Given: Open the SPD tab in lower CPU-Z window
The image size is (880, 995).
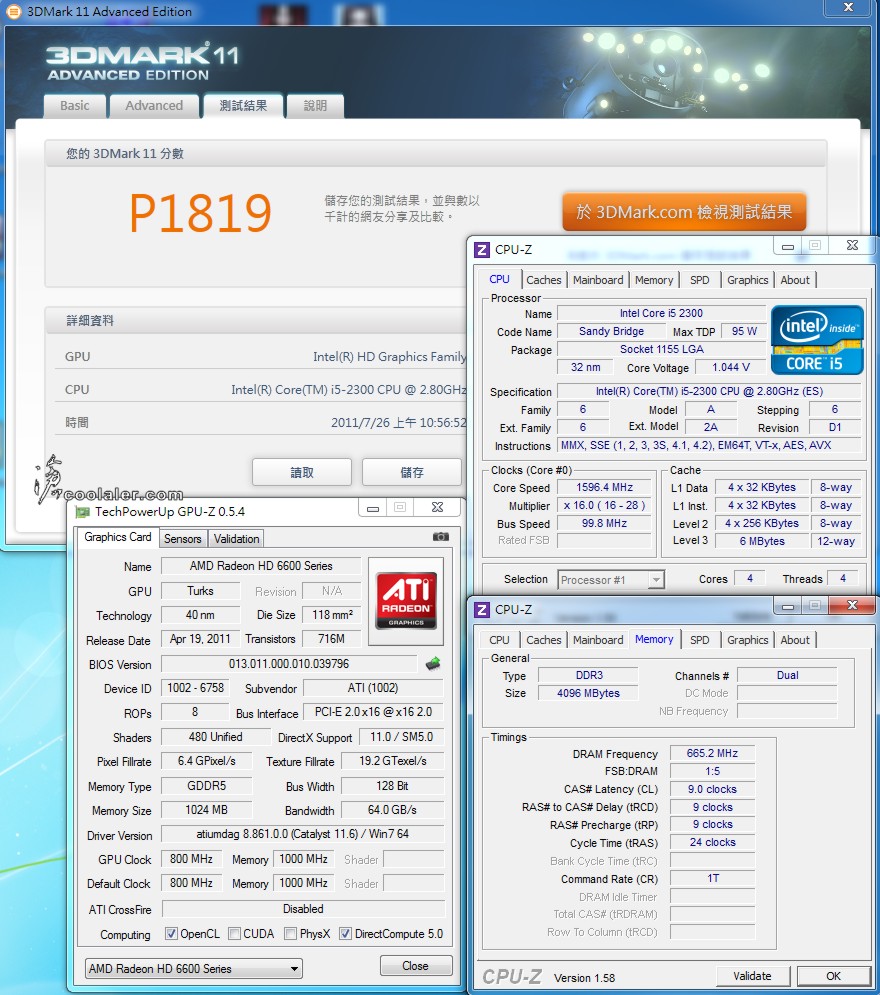Looking at the screenshot, I should pos(700,640).
